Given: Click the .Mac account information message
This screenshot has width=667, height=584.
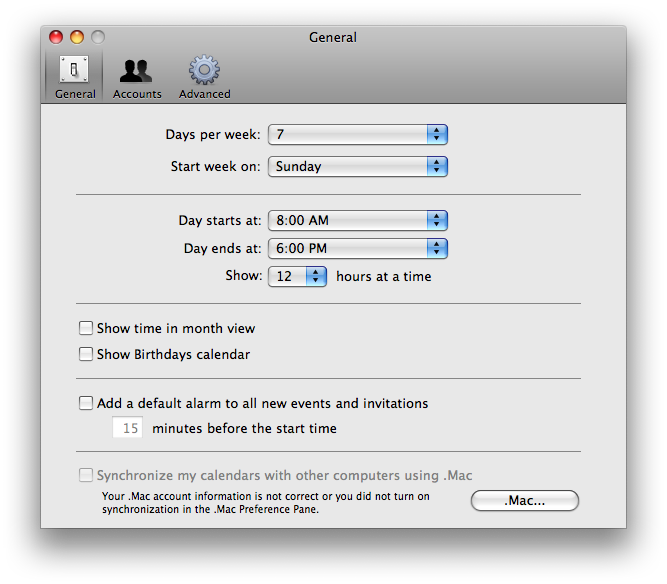Looking at the screenshot, I should point(266,503).
